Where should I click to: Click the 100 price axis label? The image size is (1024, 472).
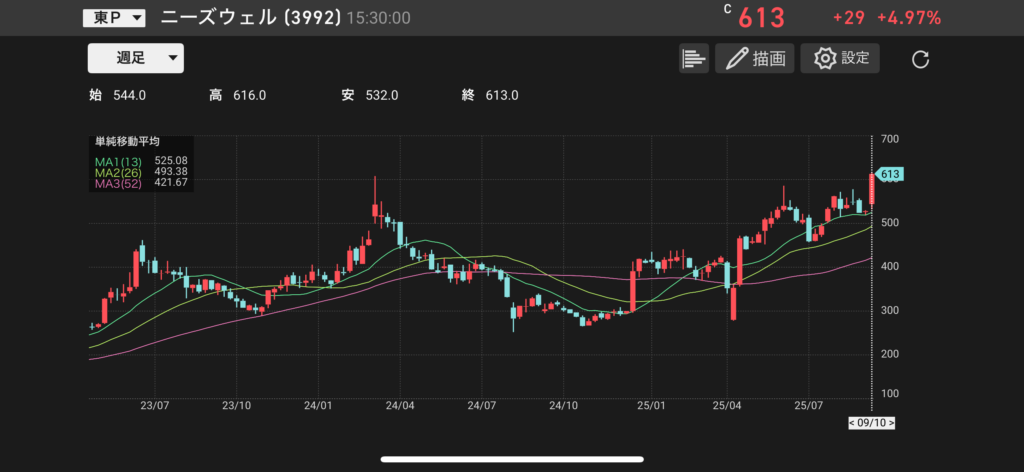coord(889,393)
